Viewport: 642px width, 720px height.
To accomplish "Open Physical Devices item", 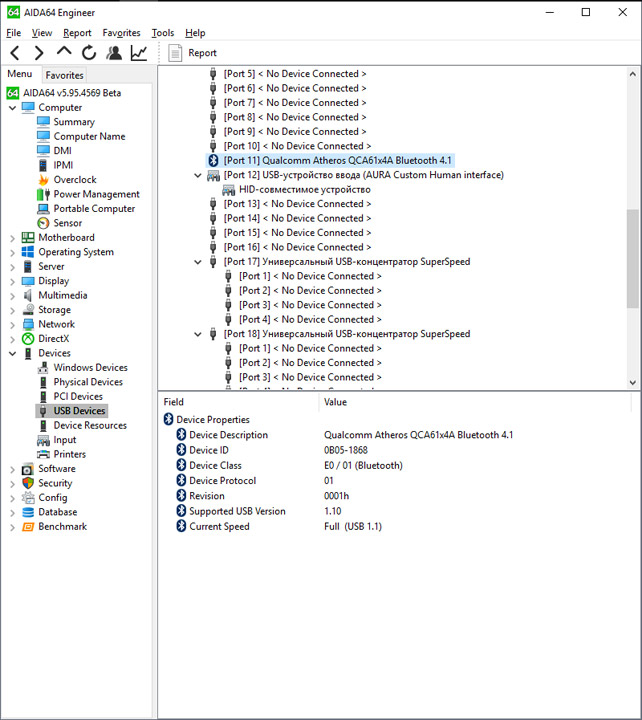I will [88, 382].
